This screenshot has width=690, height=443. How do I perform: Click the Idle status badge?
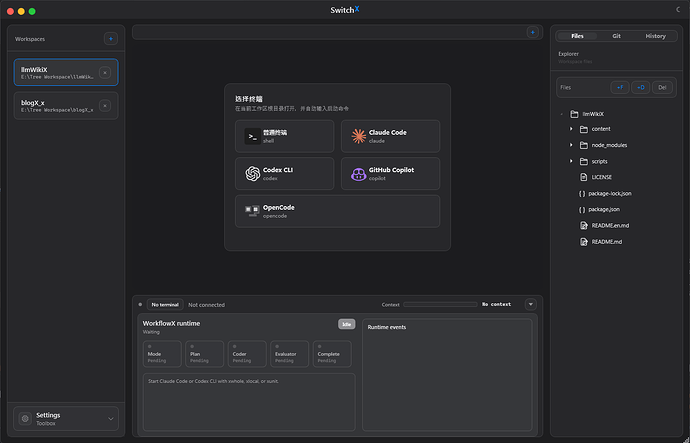click(x=346, y=324)
